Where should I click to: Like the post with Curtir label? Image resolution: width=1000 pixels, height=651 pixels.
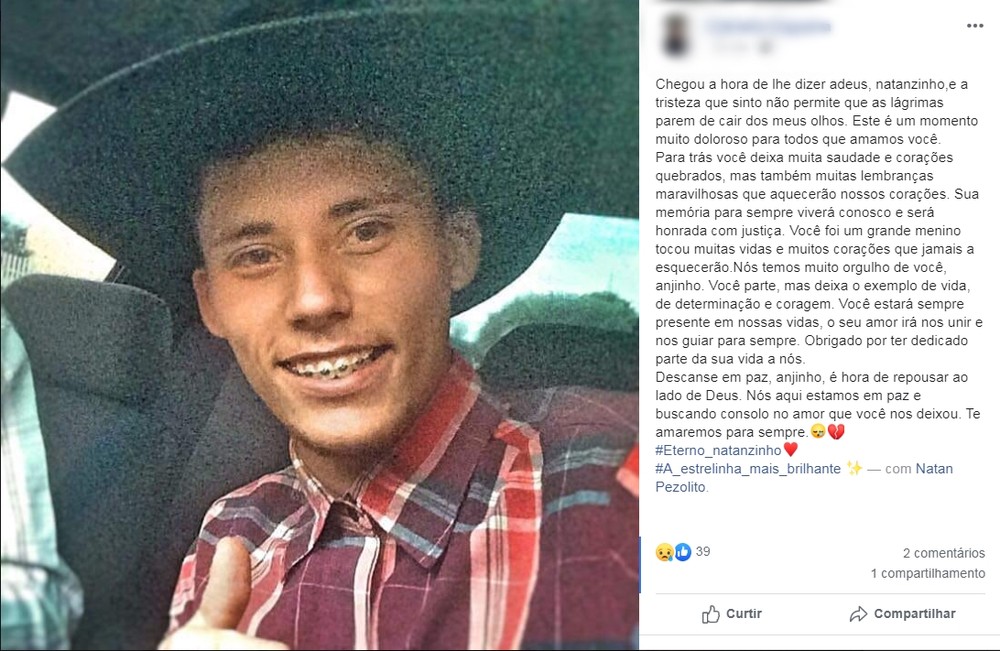point(744,613)
